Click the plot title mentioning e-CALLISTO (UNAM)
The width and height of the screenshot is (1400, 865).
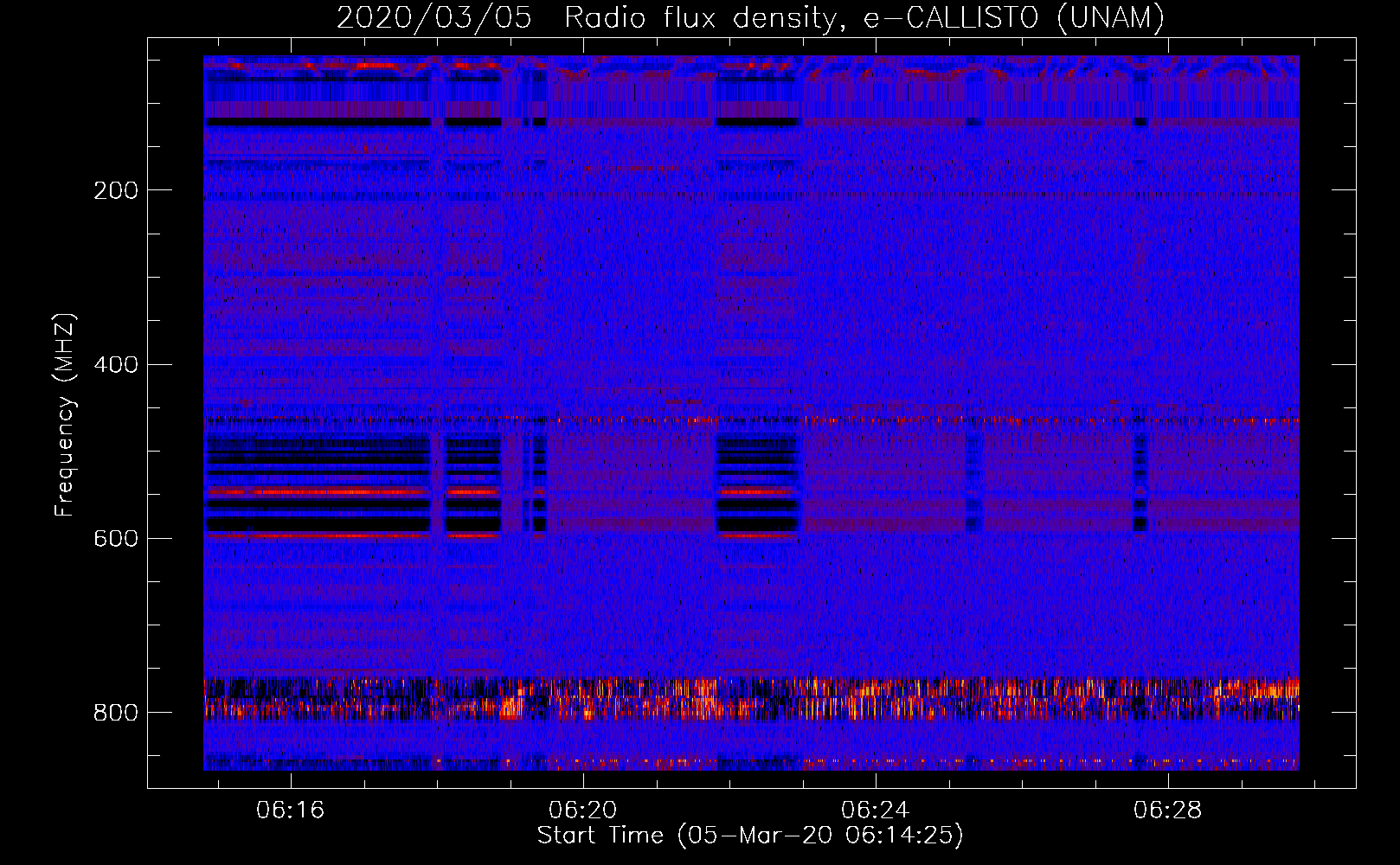(751, 17)
